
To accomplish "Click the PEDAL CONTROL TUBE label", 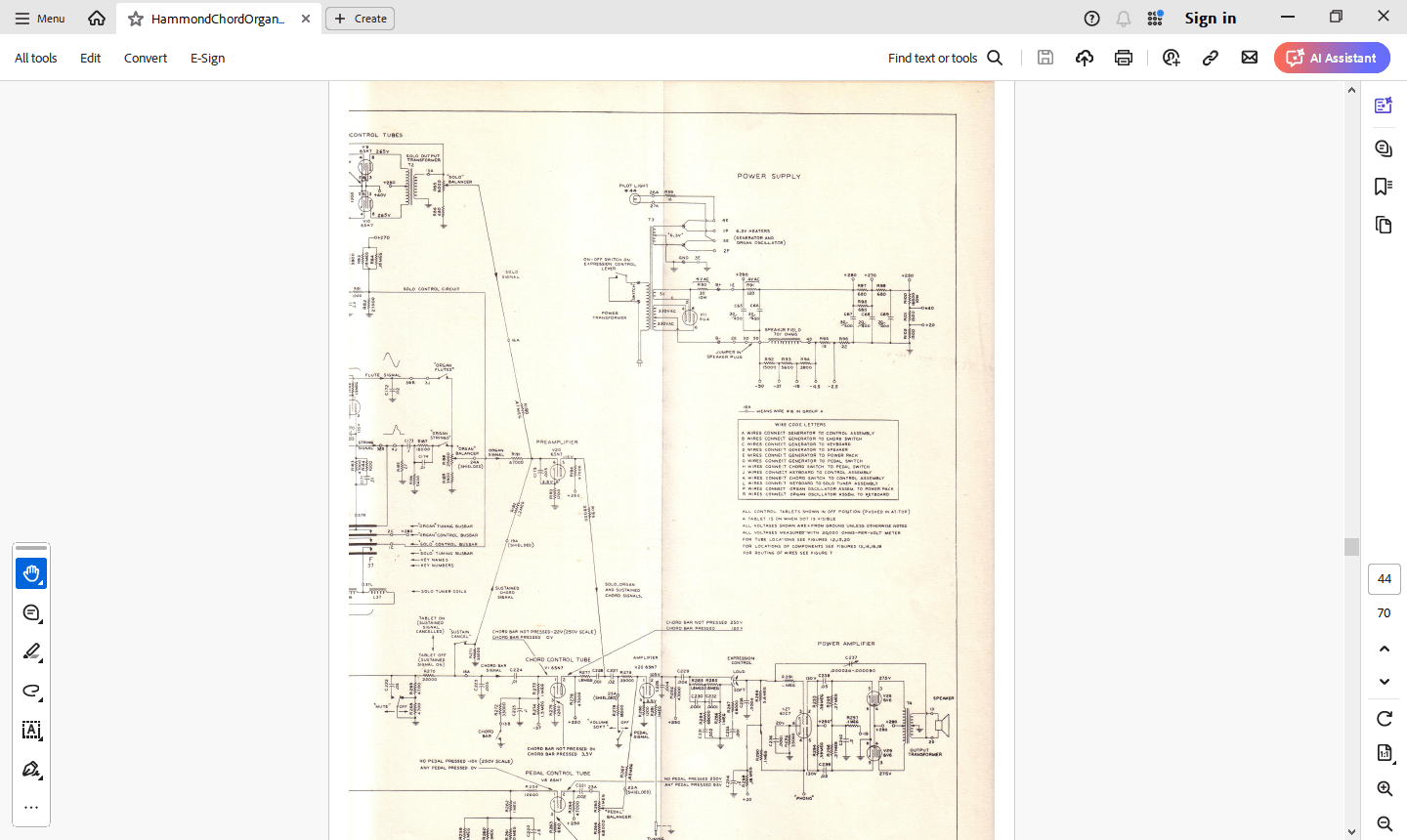I will pos(557,774).
